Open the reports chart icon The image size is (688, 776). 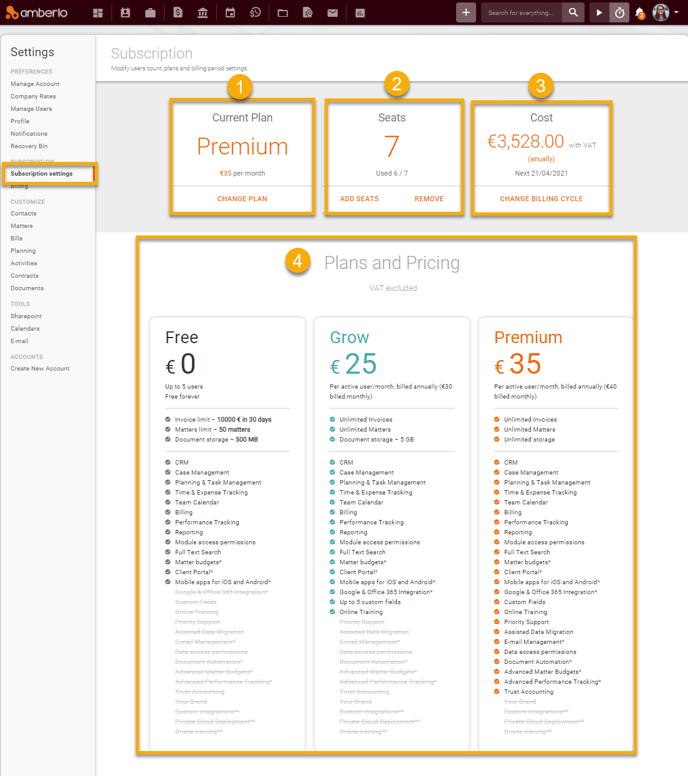point(359,13)
